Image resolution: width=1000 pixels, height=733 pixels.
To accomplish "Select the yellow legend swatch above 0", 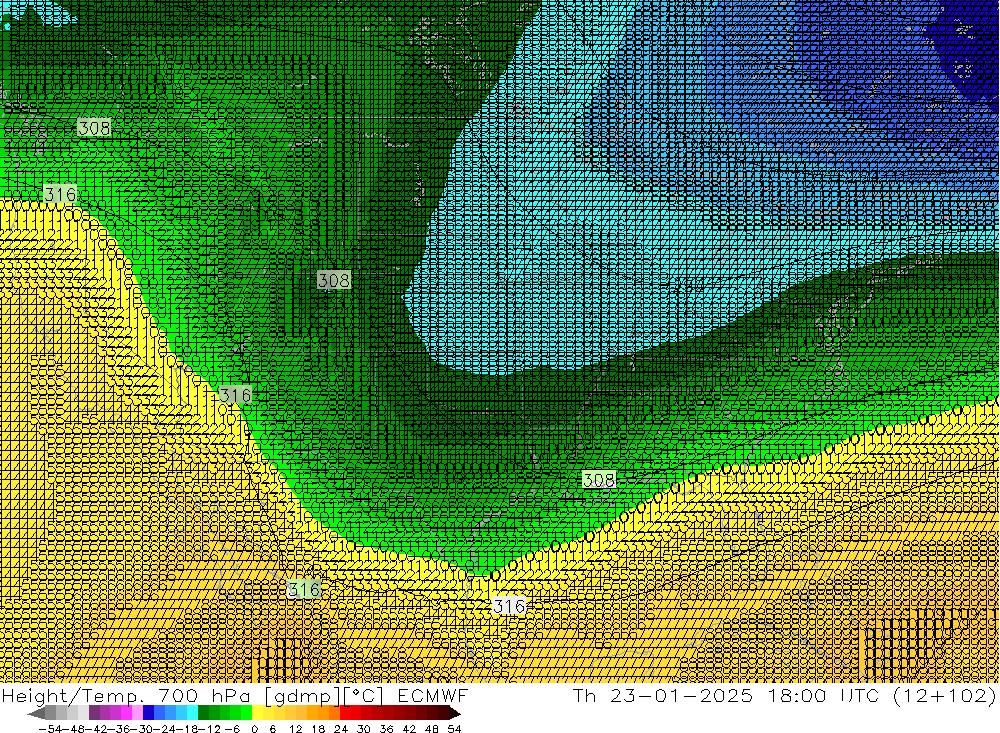I will click(x=258, y=713).
